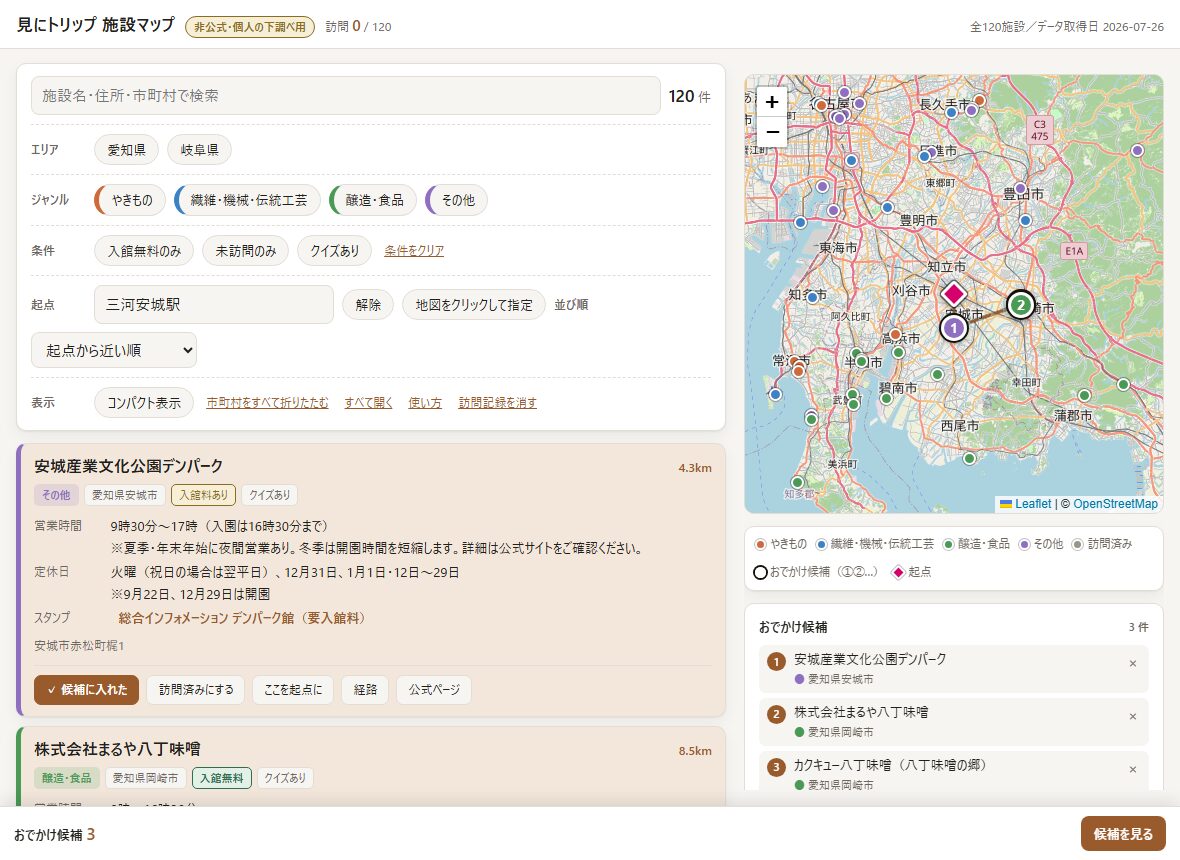
Task: Click すべて開く link
Action: [369, 403]
